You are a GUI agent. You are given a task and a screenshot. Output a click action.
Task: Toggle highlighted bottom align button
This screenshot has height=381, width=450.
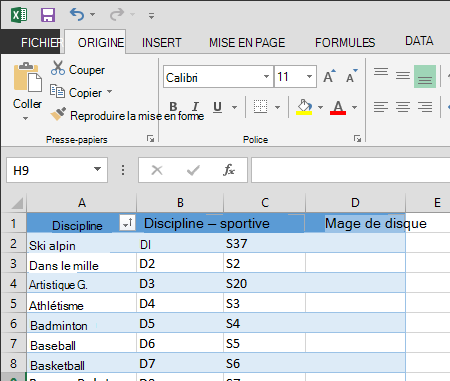tap(425, 76)
